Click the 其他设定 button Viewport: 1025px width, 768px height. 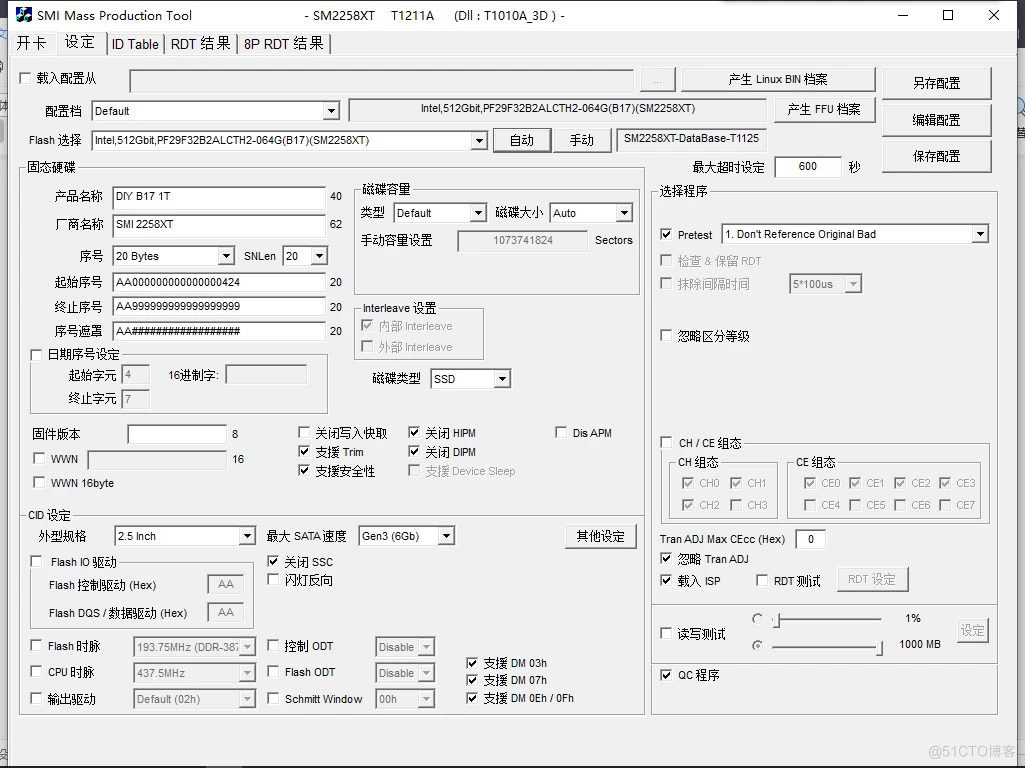click(600, 537)
